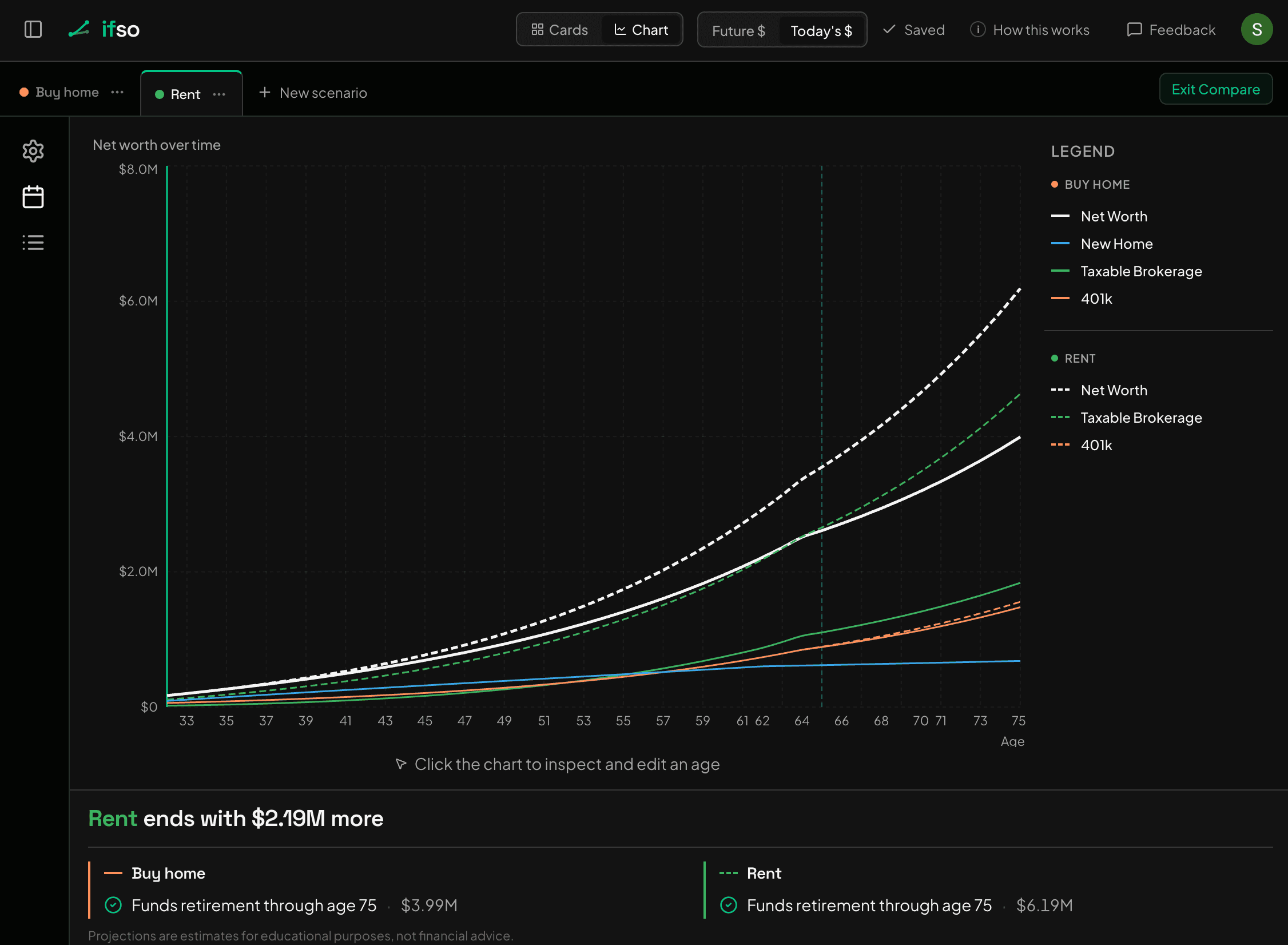Click the ifso logo
This screenshot has height=945, width=1288.
104,29
